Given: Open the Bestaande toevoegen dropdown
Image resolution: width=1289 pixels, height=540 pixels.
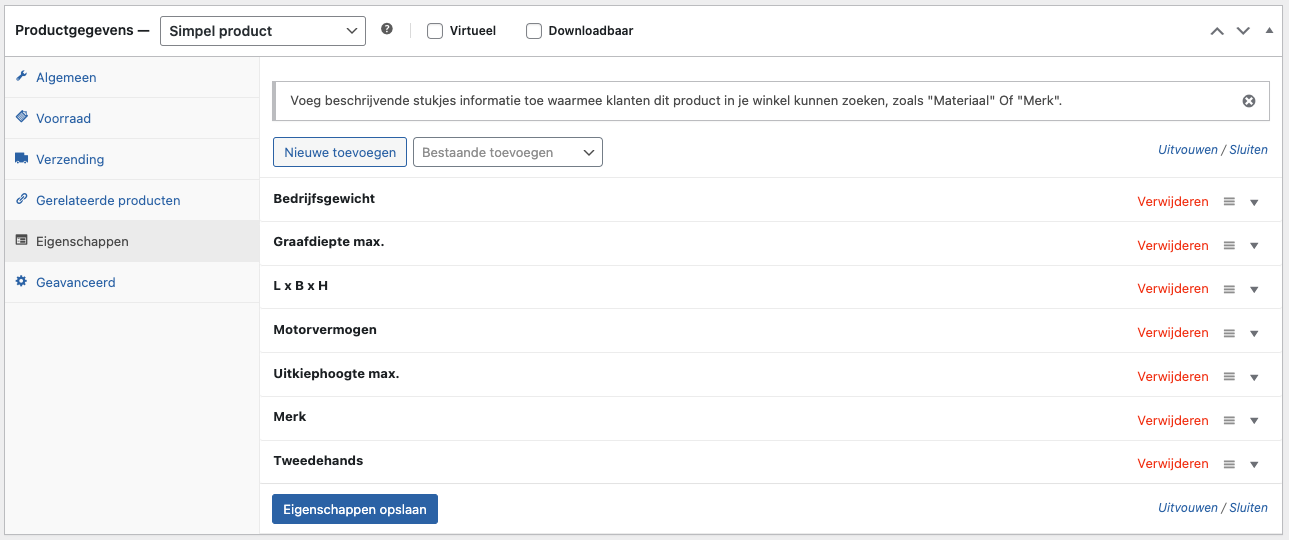Looking at the screenshot, I should [x=508, y=152].
